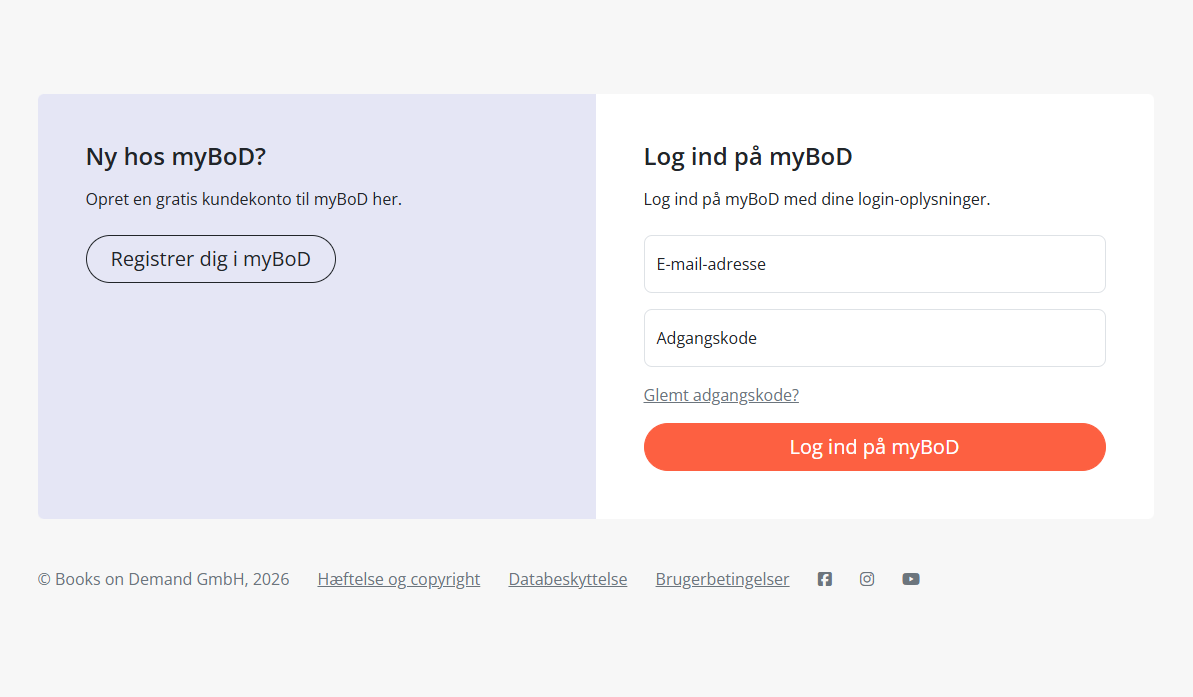Open the Instagram icon in footer
The width and height of the screenshot is (1193, 697).
(867, 579)
